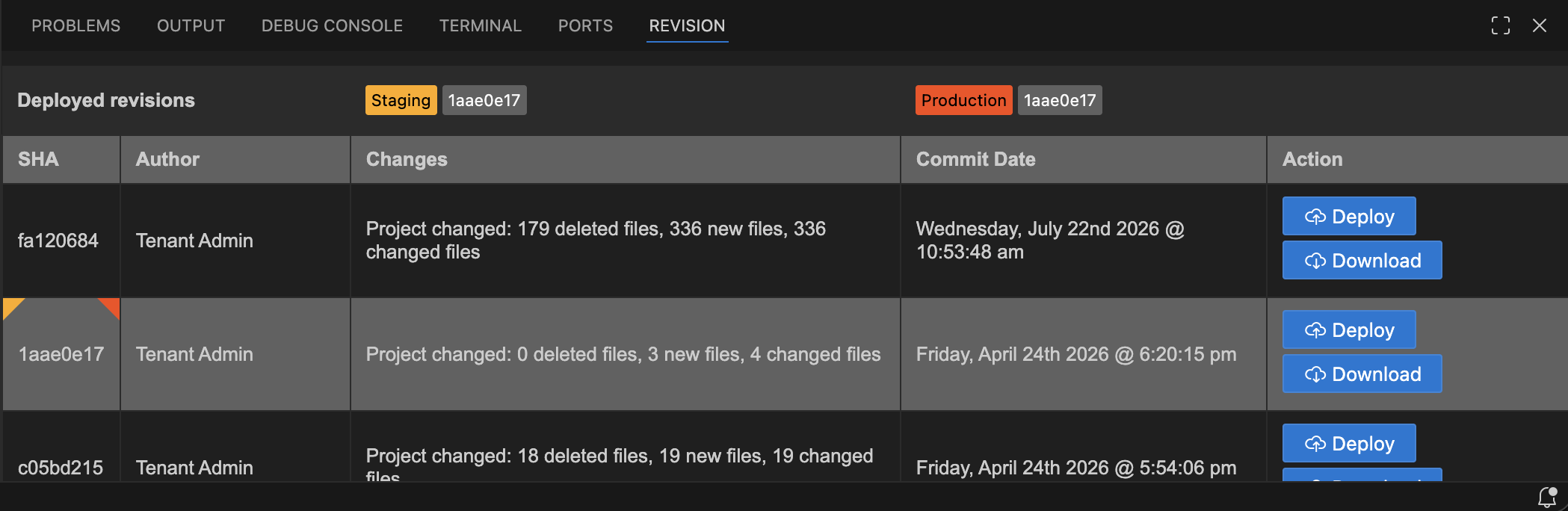Open the PORTS tab
This screenshot has height=511, width=1568.
click(x=585, y=25)
